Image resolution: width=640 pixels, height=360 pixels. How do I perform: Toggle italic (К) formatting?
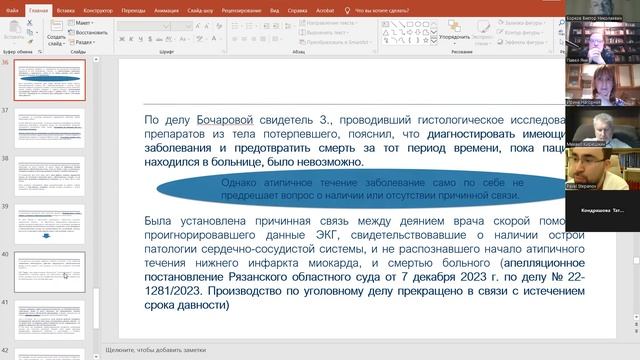[x=131, y=39]
